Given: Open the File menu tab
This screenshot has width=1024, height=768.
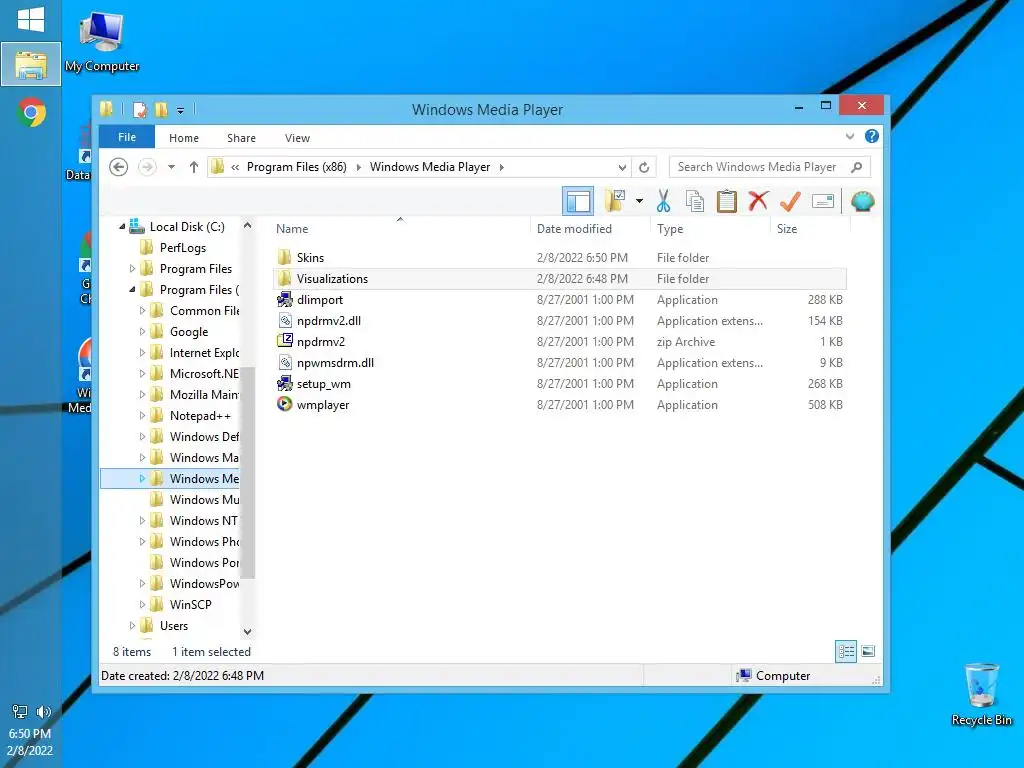Looking at the screenshot, I should pos(127,137).
